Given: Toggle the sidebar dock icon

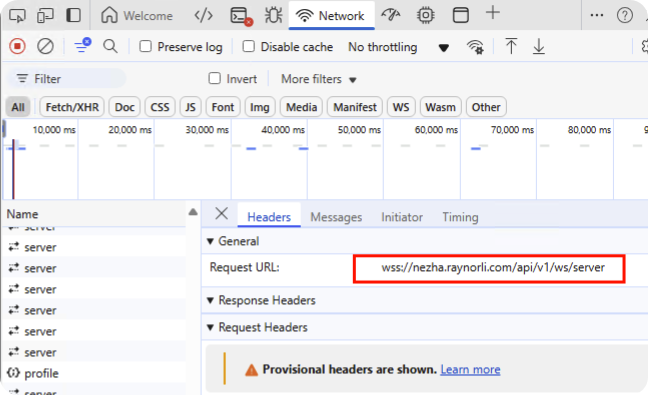Looking at the screenshot, I should 74,15.
